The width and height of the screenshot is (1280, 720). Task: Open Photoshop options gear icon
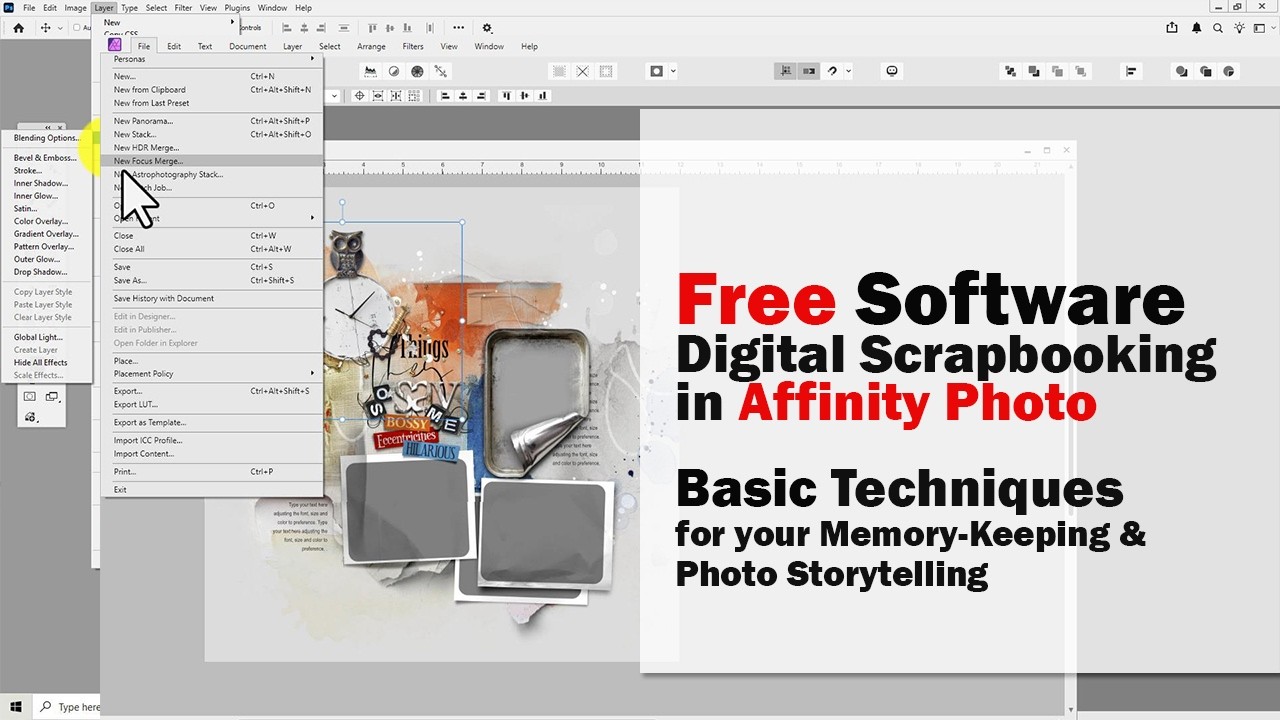487,28
